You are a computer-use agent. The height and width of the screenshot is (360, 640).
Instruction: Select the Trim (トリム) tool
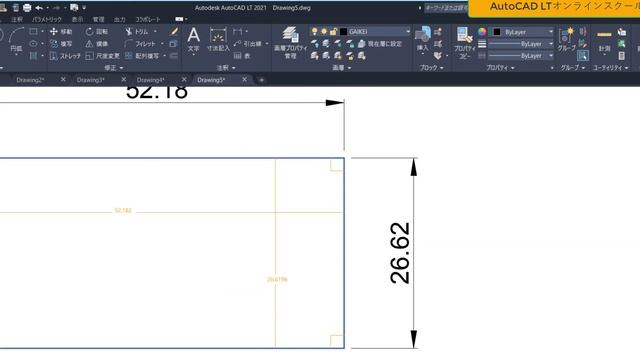point(136,31)
